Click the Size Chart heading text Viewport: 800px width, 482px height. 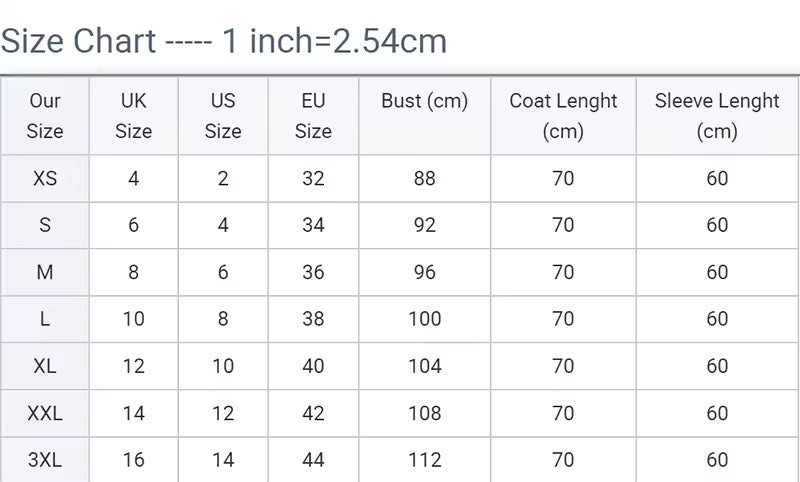[x=223, y=41]
